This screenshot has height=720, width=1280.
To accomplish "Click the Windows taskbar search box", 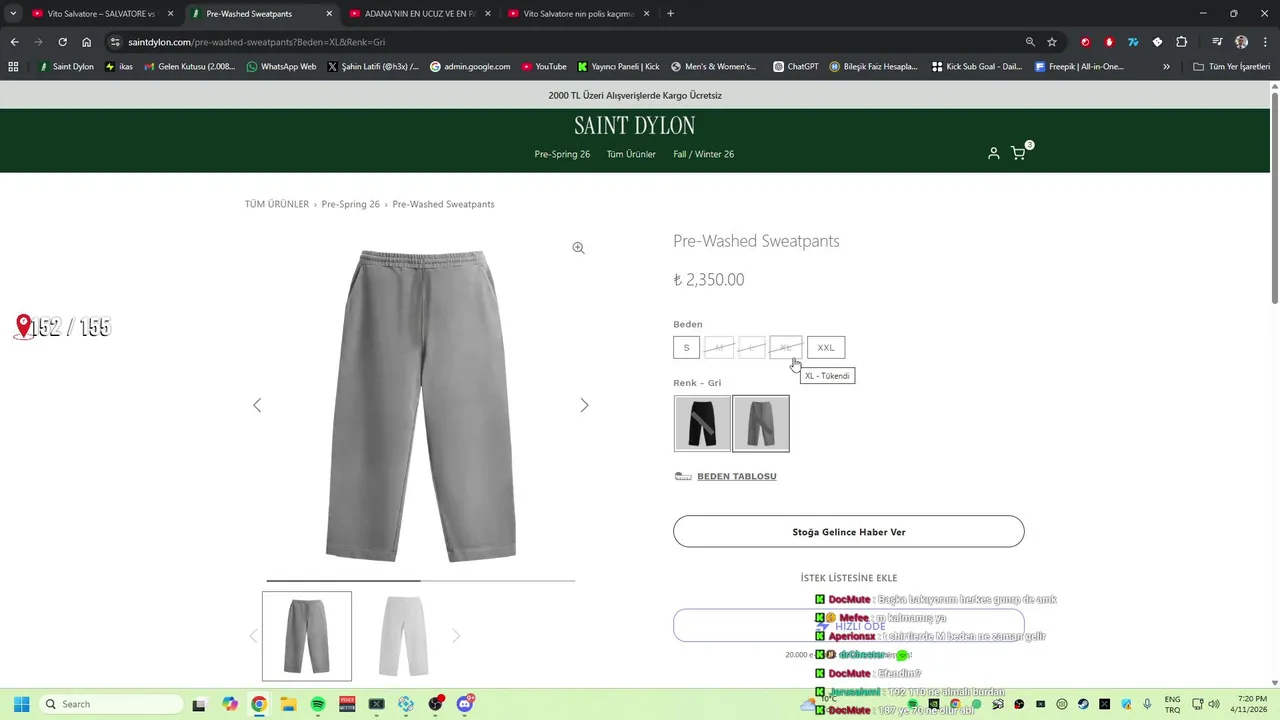I will pyautogui.click(x=111, y=704).
